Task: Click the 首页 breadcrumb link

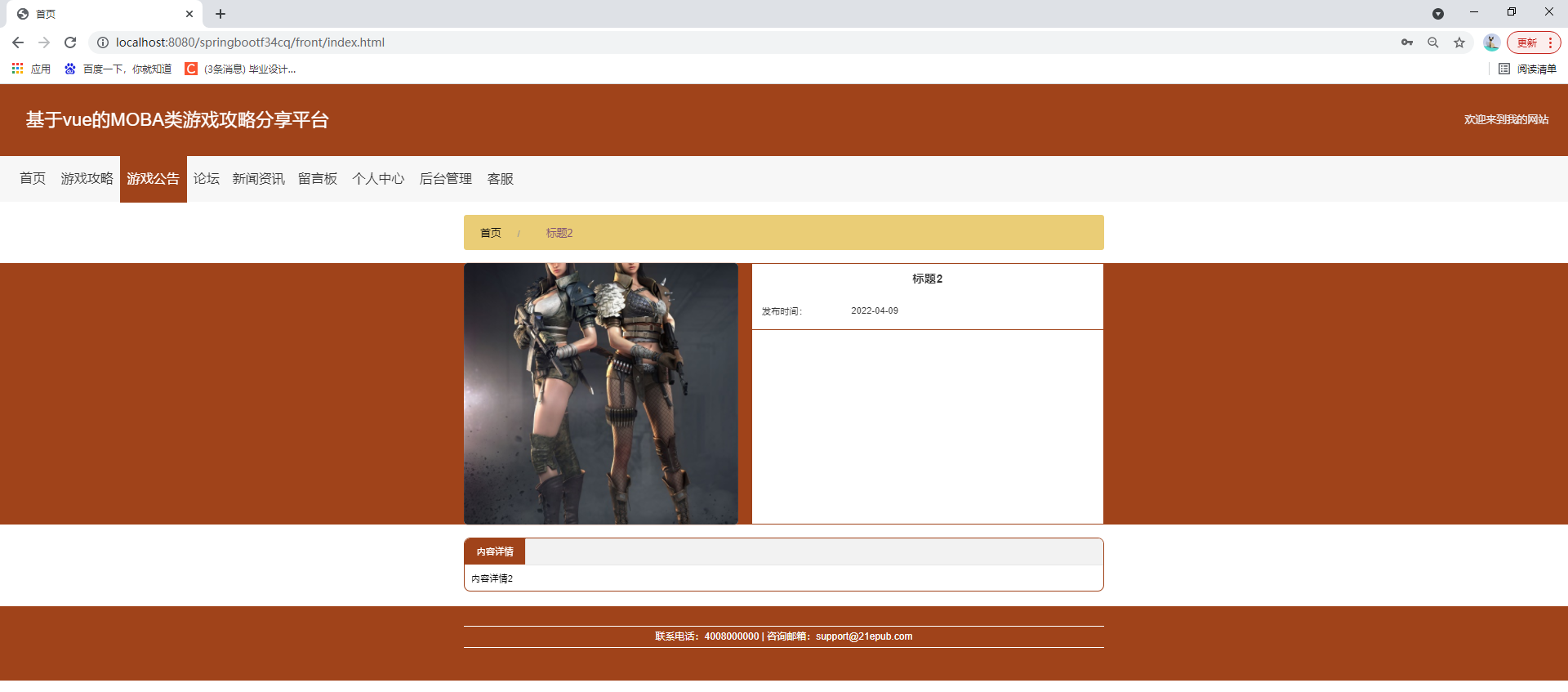Action: [x=491, y=233]
